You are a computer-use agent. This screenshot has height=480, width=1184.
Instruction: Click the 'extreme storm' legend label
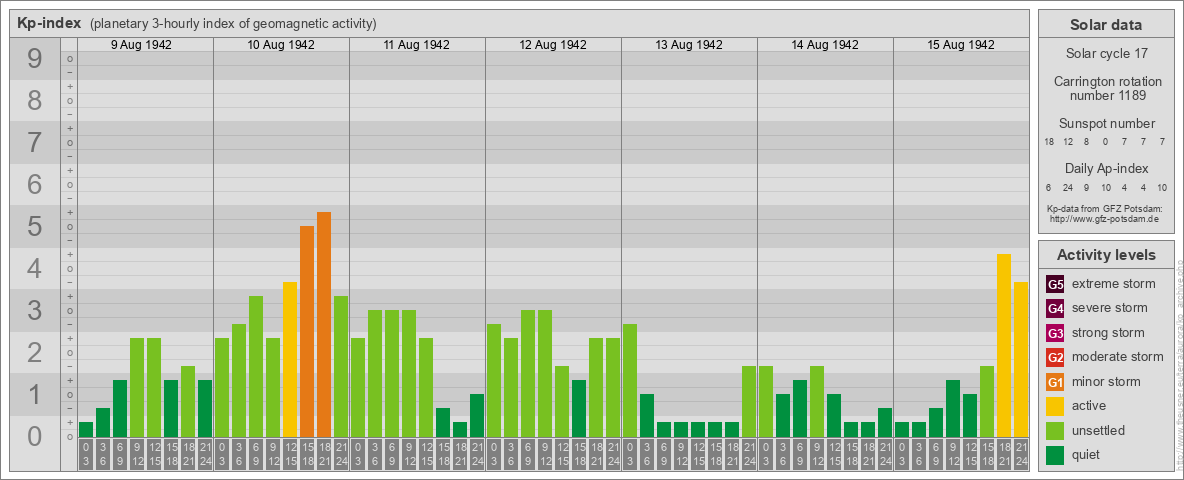[1114, 284]
